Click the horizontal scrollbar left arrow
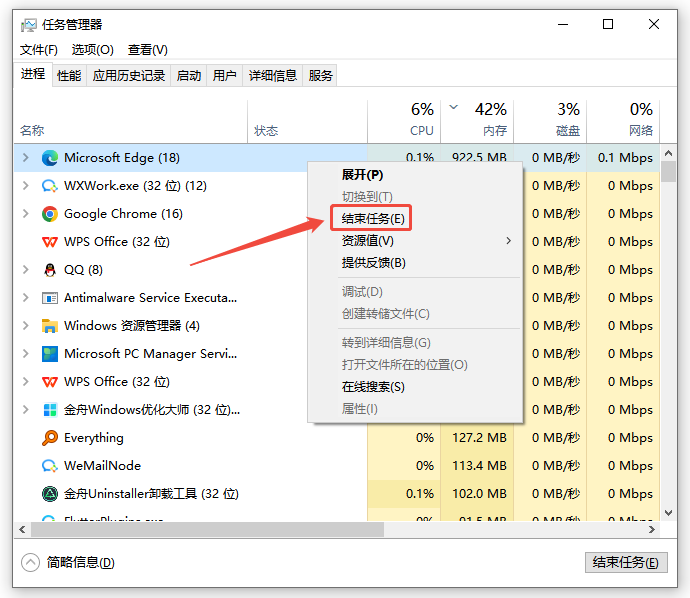Image resolution: width=690 pixels, height=598 pixels. pyautogui.click(x=22, y=530)
